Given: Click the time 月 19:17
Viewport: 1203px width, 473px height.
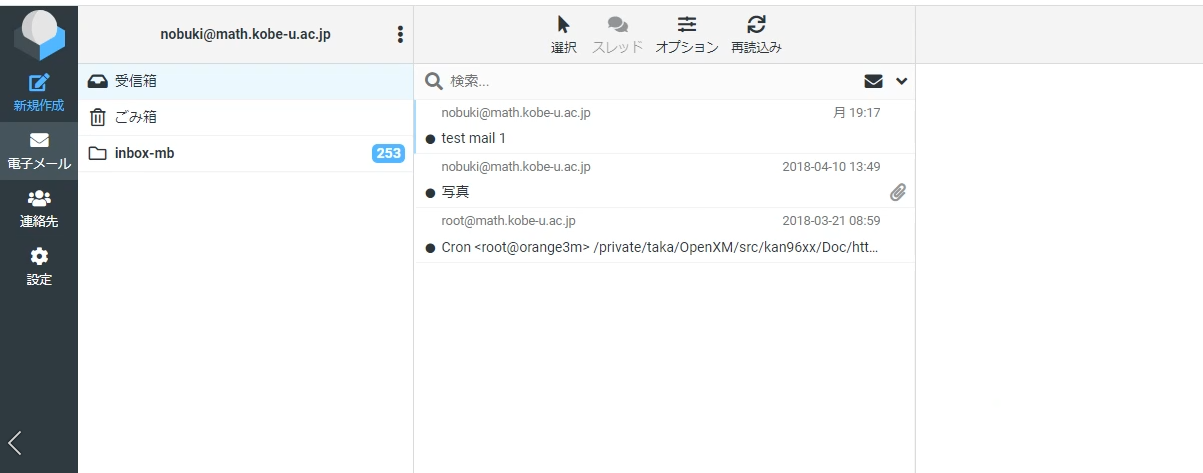Looking at the screenshot, I should (857, 113).
